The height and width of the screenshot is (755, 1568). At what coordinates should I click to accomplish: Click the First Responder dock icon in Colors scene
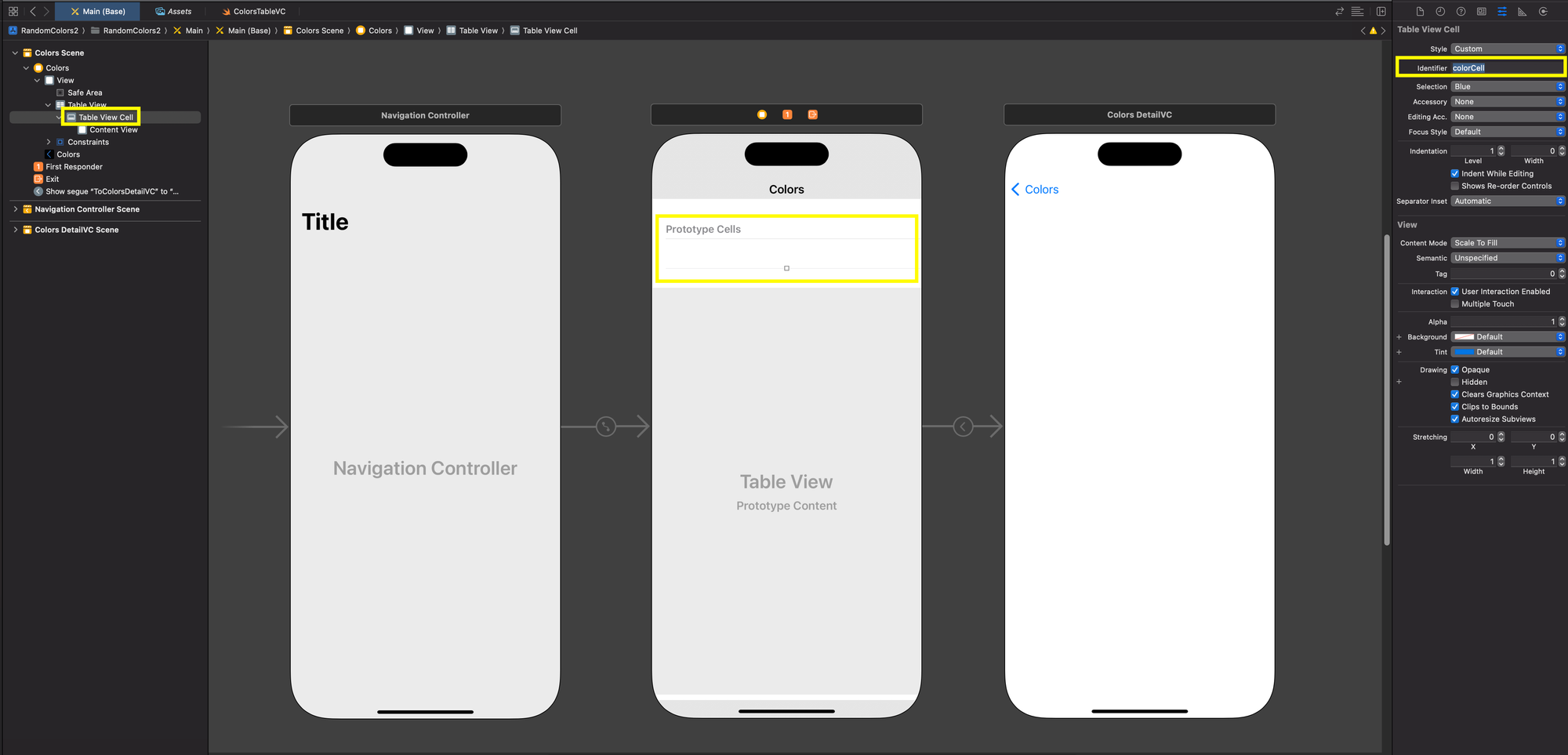click(787, 114)
